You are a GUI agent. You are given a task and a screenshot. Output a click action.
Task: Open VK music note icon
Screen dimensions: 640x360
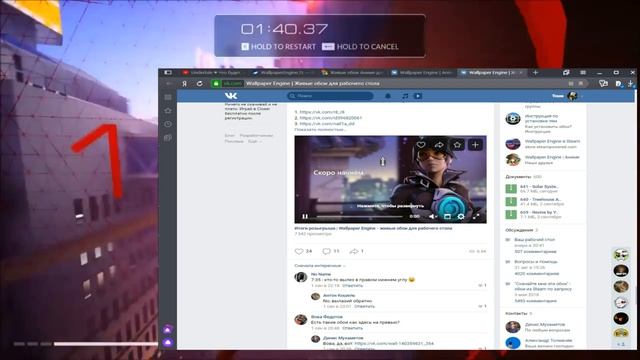pyautogui.click(x=405, y=96)
